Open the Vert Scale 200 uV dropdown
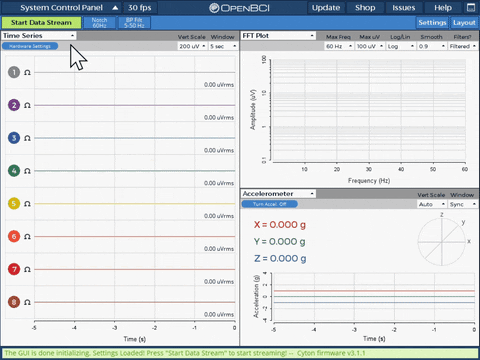The height and width of the screenshot is (360, 480). [x=192, y=46]
